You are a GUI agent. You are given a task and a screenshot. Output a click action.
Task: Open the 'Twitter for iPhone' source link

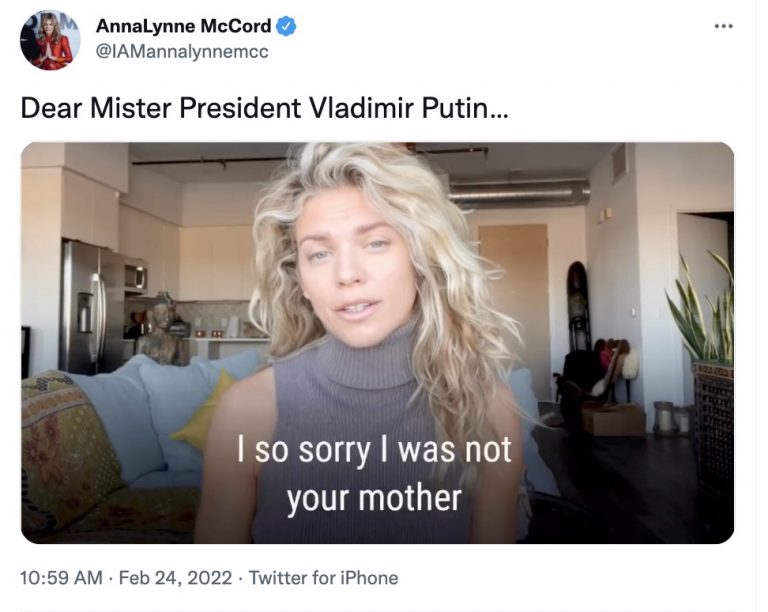(x=323, y=578)
